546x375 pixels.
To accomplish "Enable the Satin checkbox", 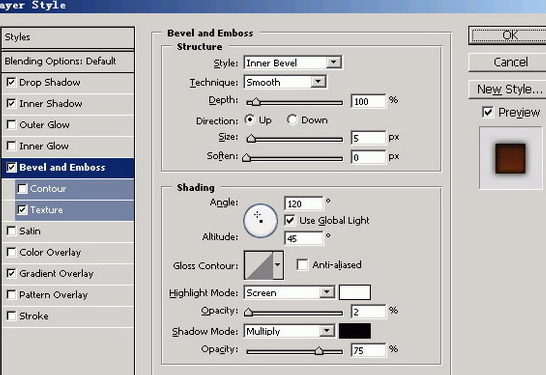I will pyautogui.click(x=11, y=231).
